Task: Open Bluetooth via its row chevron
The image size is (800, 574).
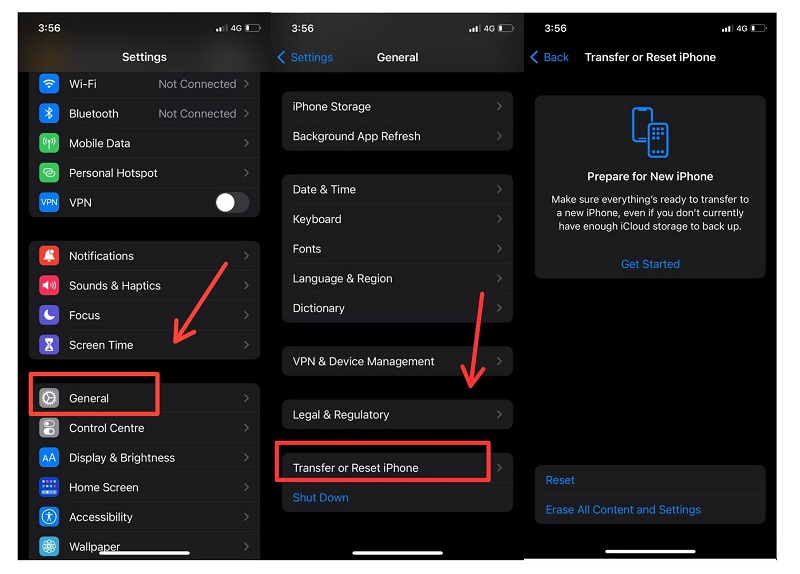Action: pyautogui.click(x=246, y=113)
